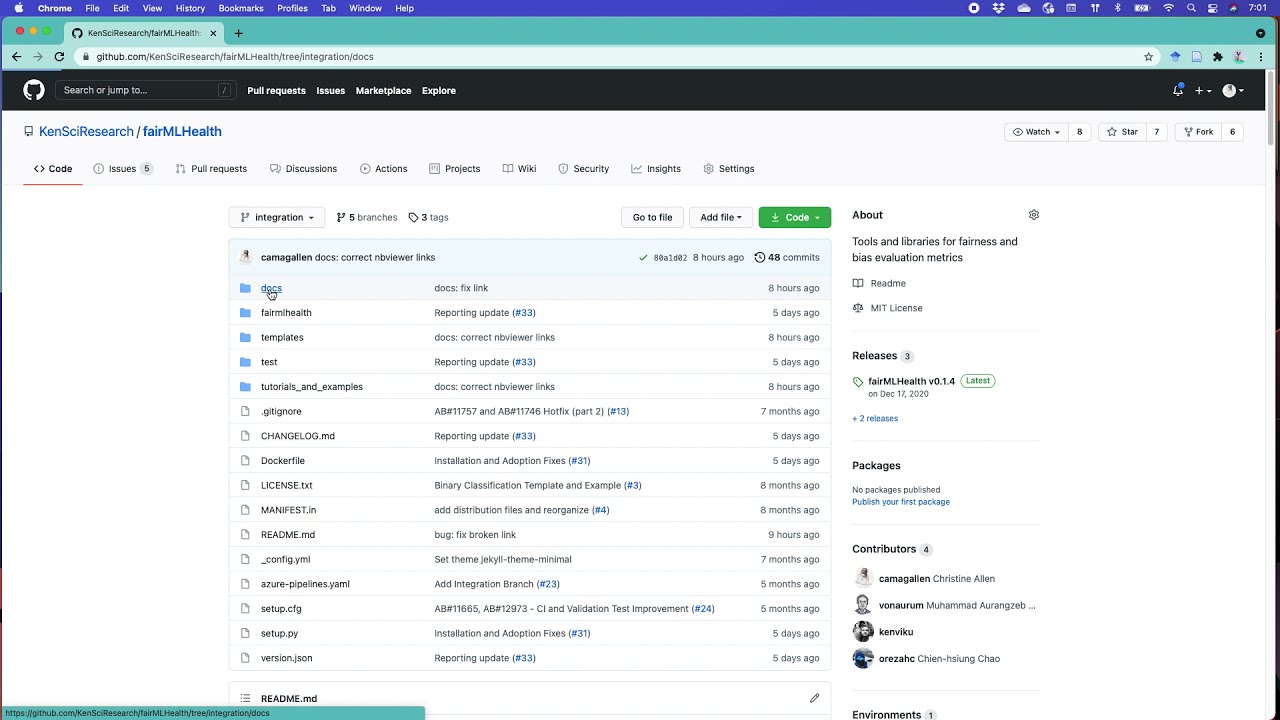Switch to the repository Pull requests tab
The width and height of the screenshot is (1280, 720).
tap(211, 169)
